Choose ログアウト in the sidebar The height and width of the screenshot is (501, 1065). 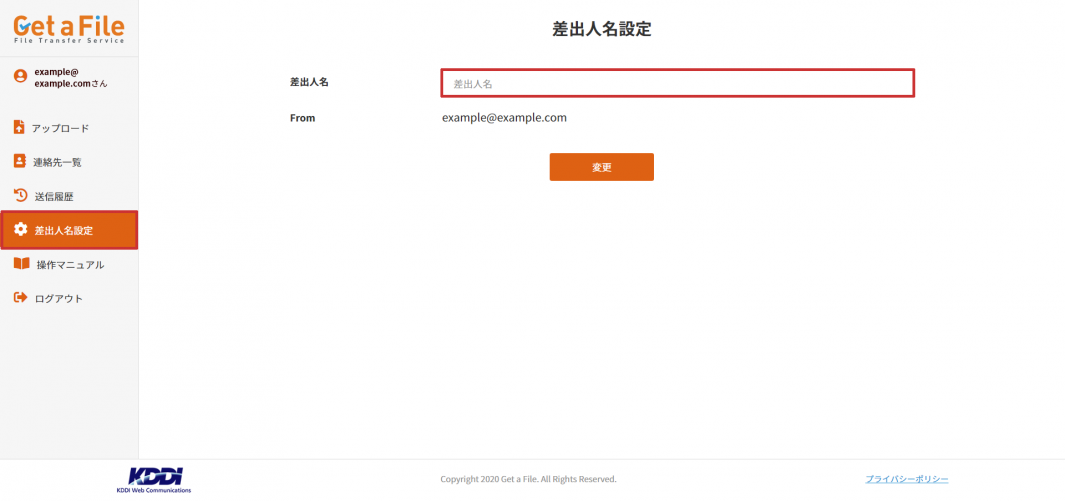point(59,299)
